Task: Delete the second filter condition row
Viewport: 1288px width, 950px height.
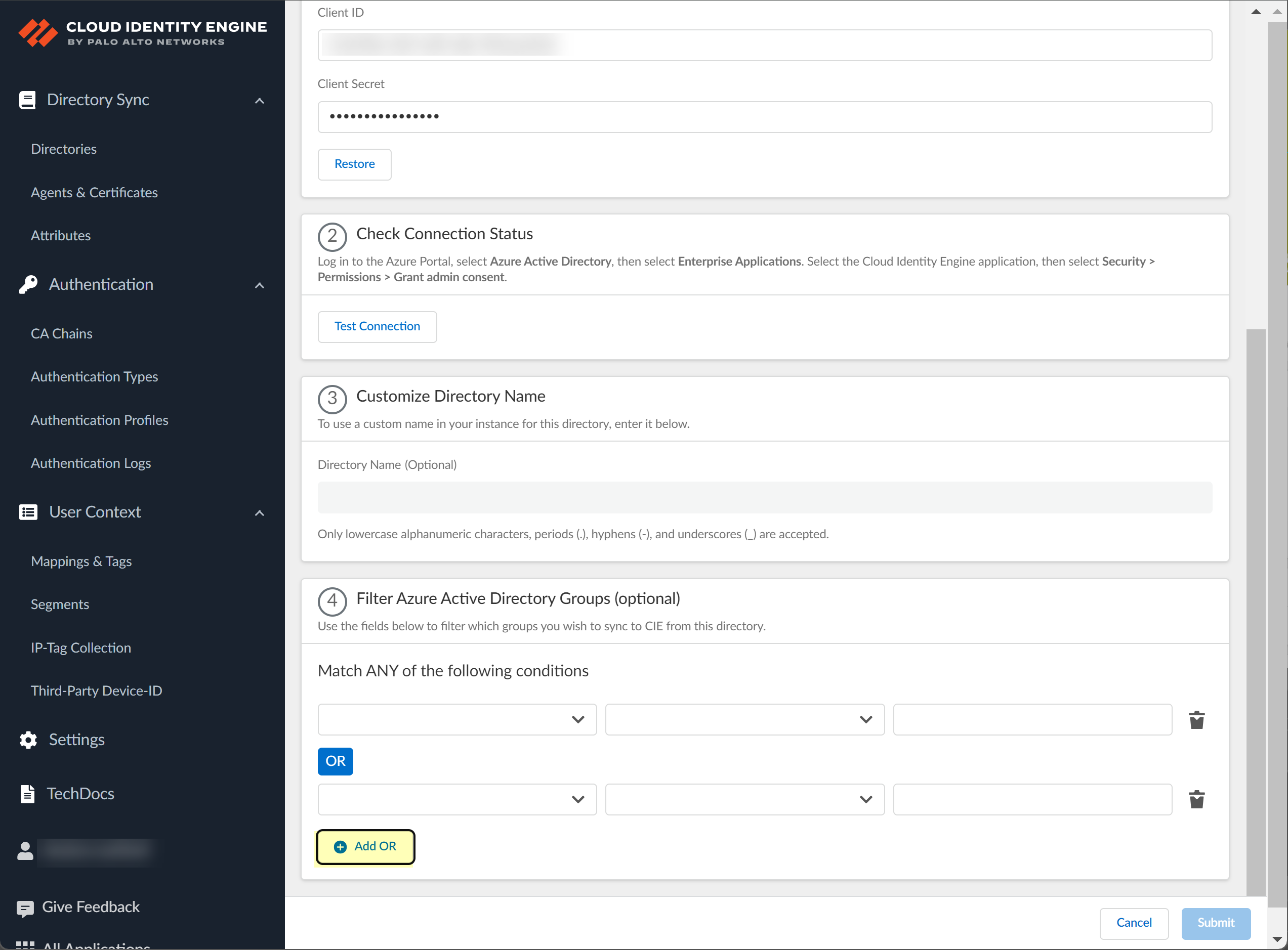Action: point(1196,799)
